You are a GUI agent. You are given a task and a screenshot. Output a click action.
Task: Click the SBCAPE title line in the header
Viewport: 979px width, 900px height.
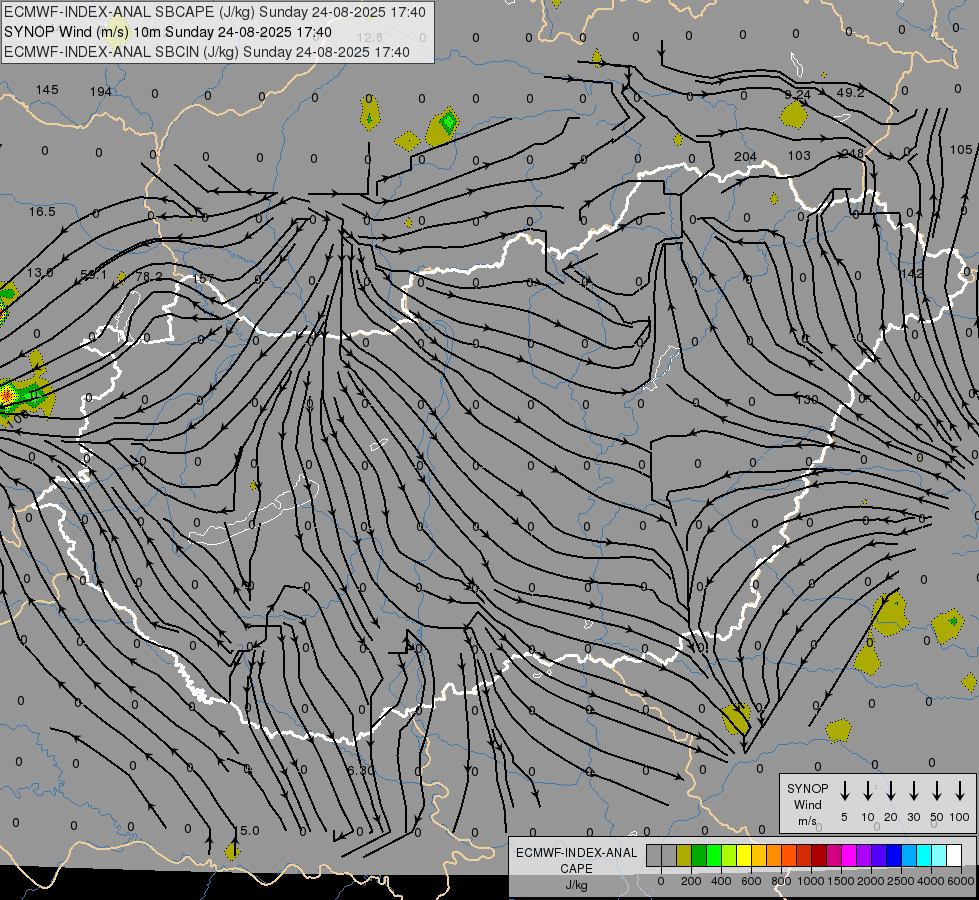pos(215,12)
